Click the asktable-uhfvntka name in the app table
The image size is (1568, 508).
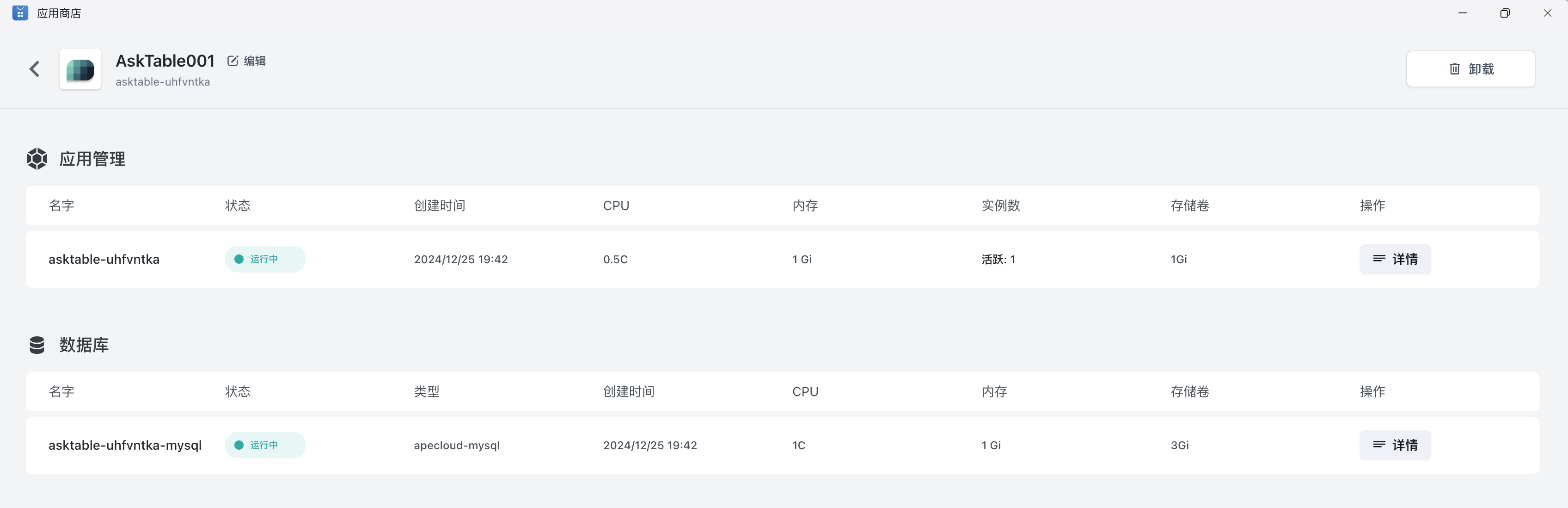click(x=104, y=260)
